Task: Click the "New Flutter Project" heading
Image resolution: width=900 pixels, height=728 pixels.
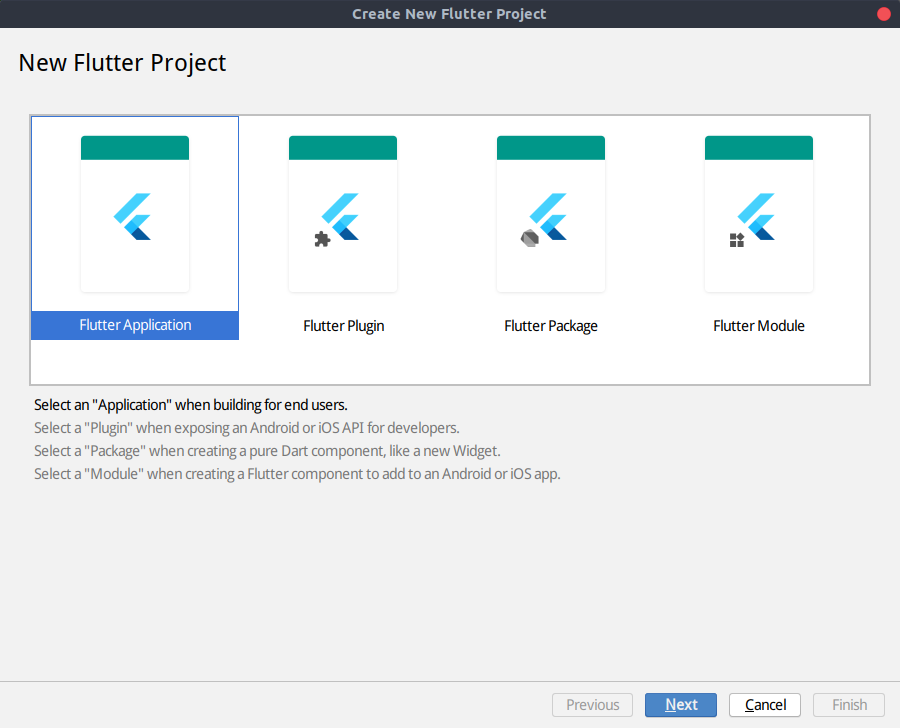Action: (x=122, y=63)
